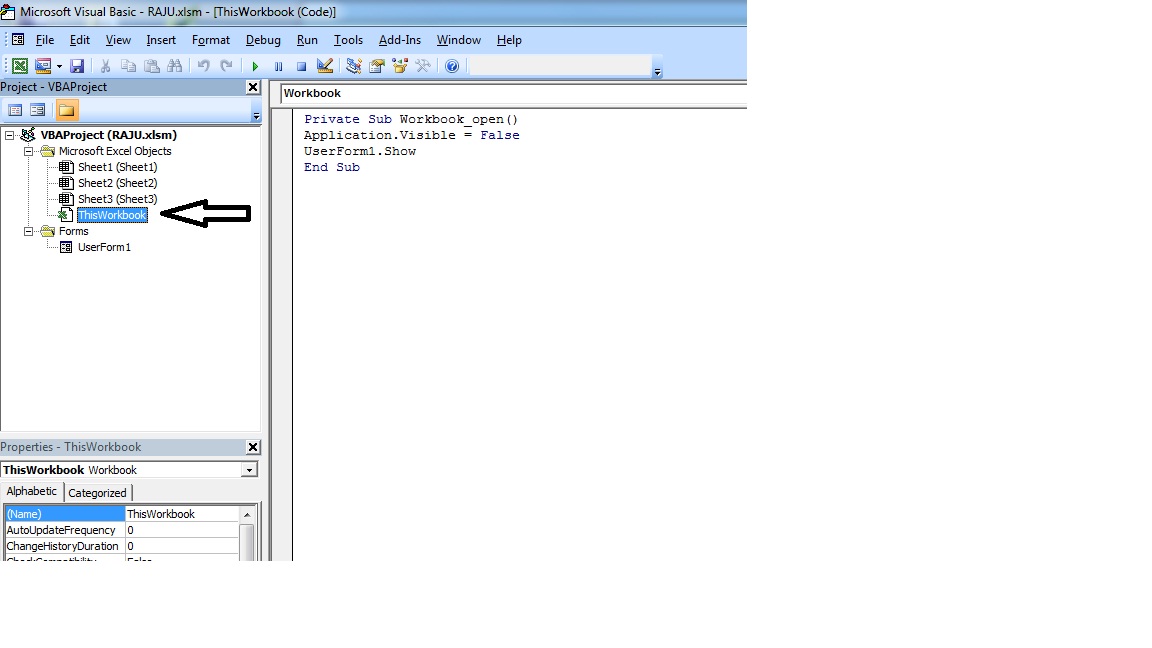Open the Edit menu

(79, 40)
